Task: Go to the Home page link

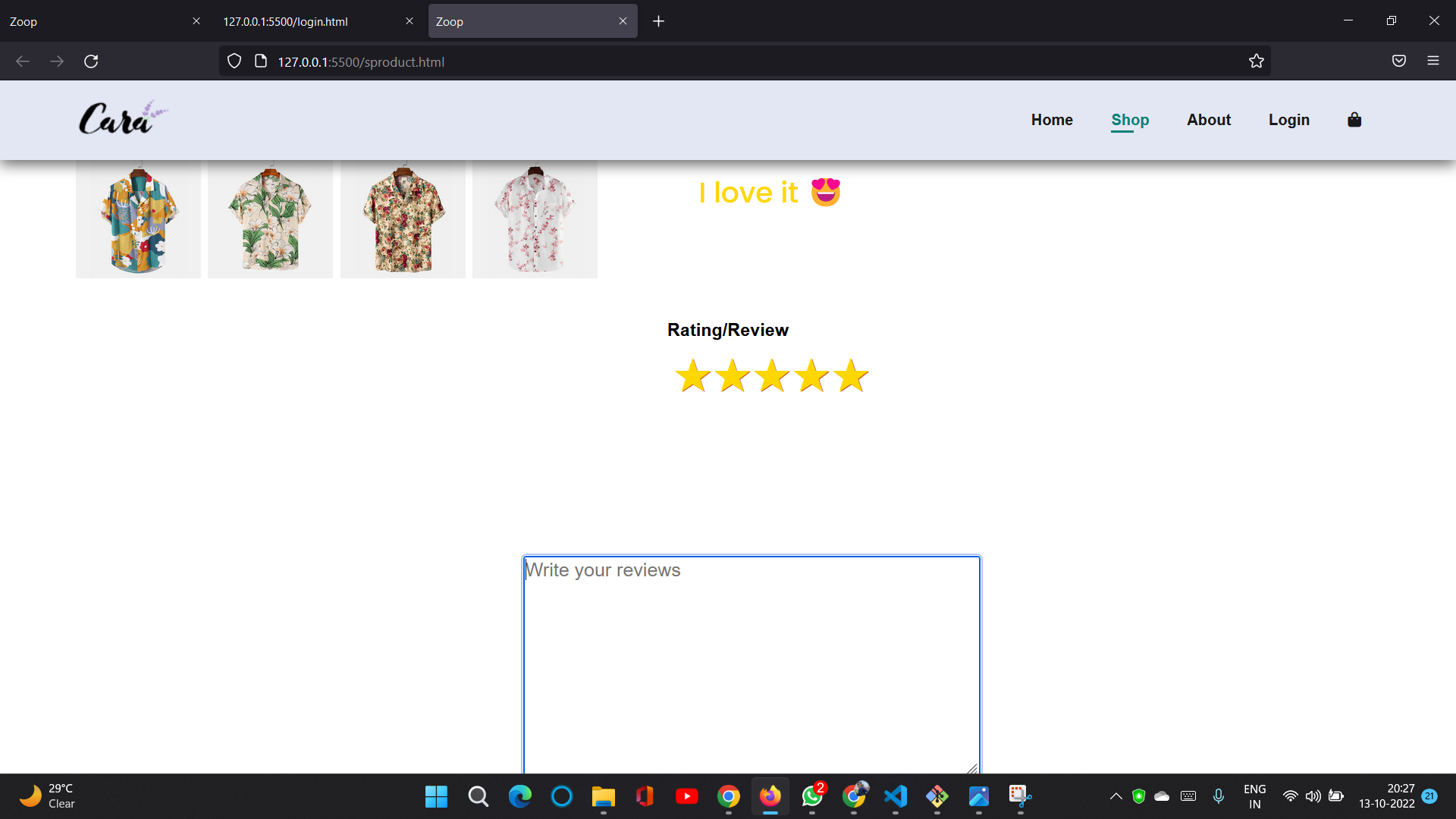Action: click(1051, 120)
